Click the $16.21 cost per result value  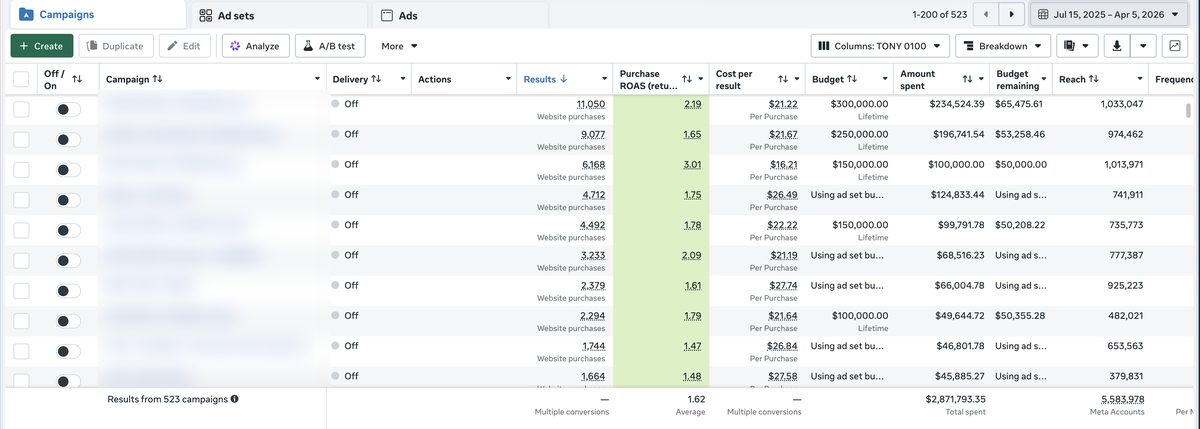(x=783, y=164)
